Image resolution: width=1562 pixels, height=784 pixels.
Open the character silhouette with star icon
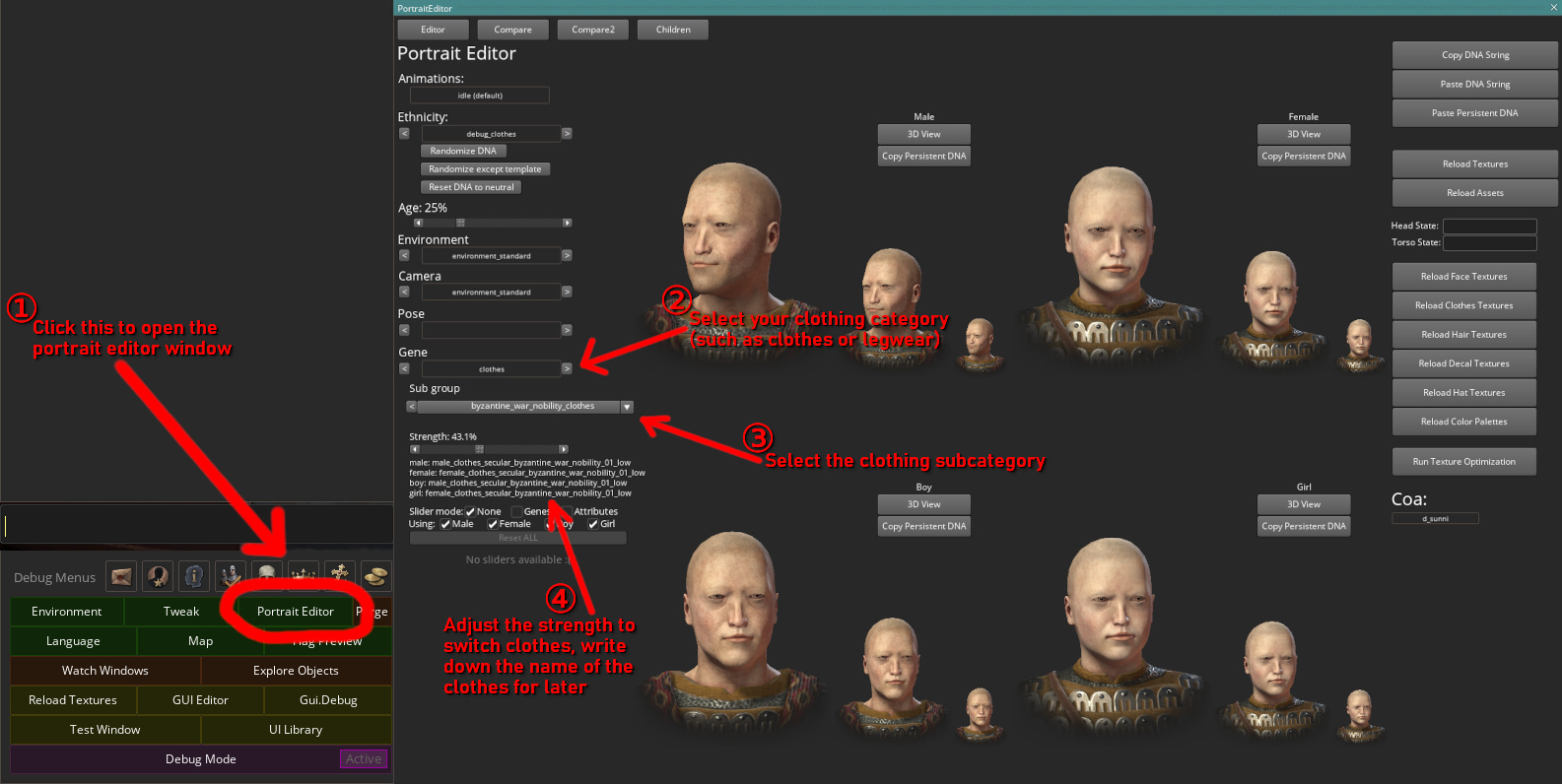159,576
